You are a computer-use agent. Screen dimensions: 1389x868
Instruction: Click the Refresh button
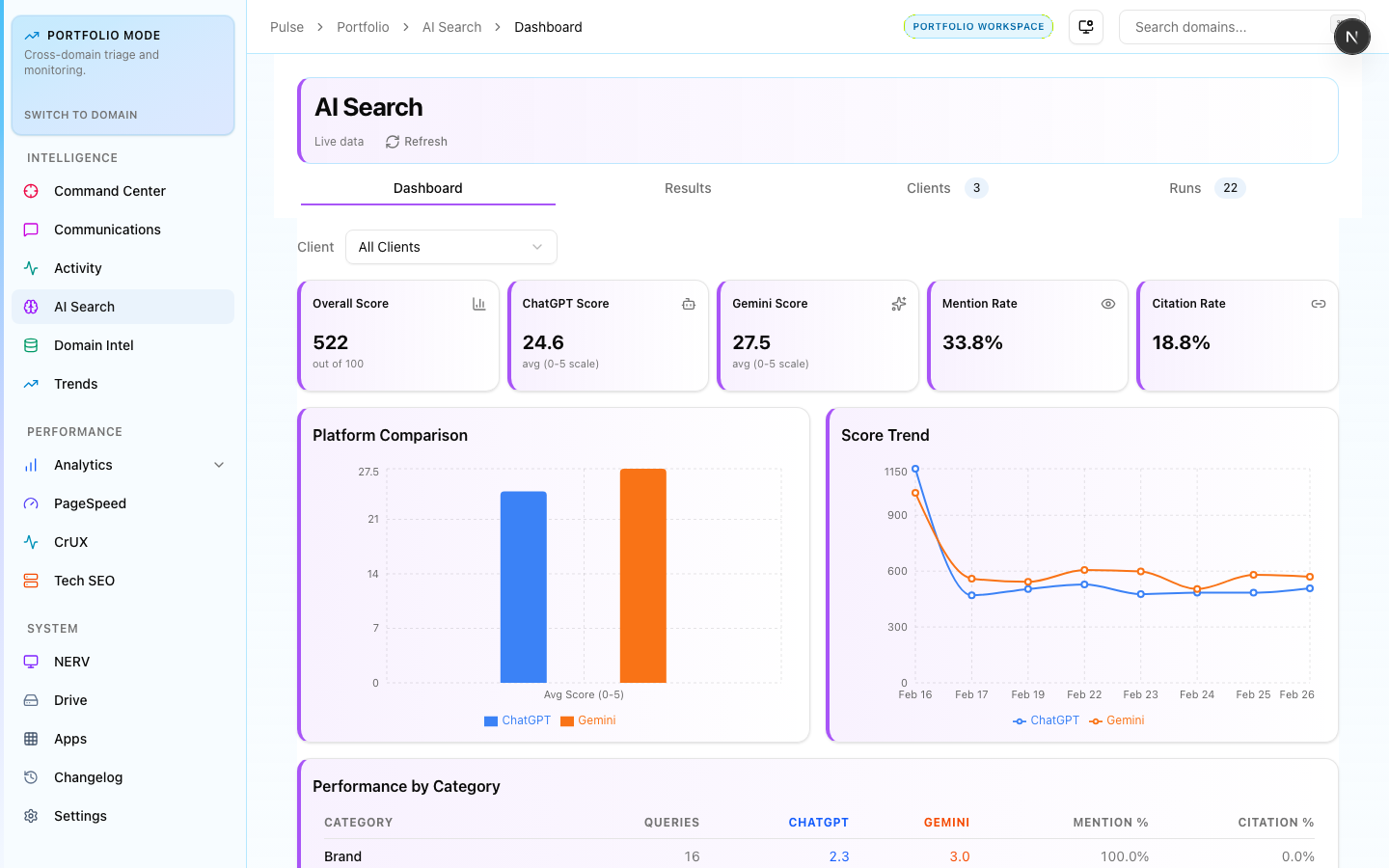[417, 142]
